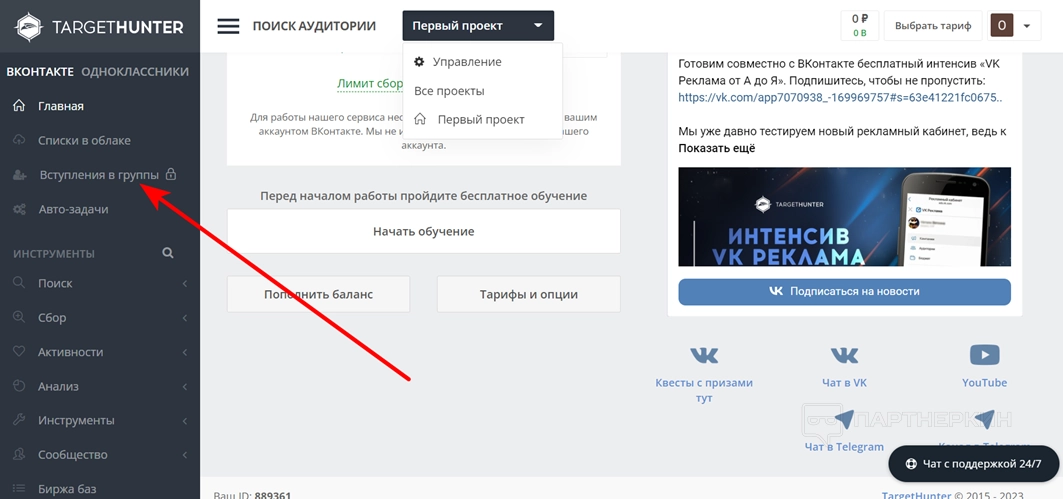Click Подписаться на новости button
Image resolution: width=1063 pixels, height=499 pixels.
click(844, 292)
